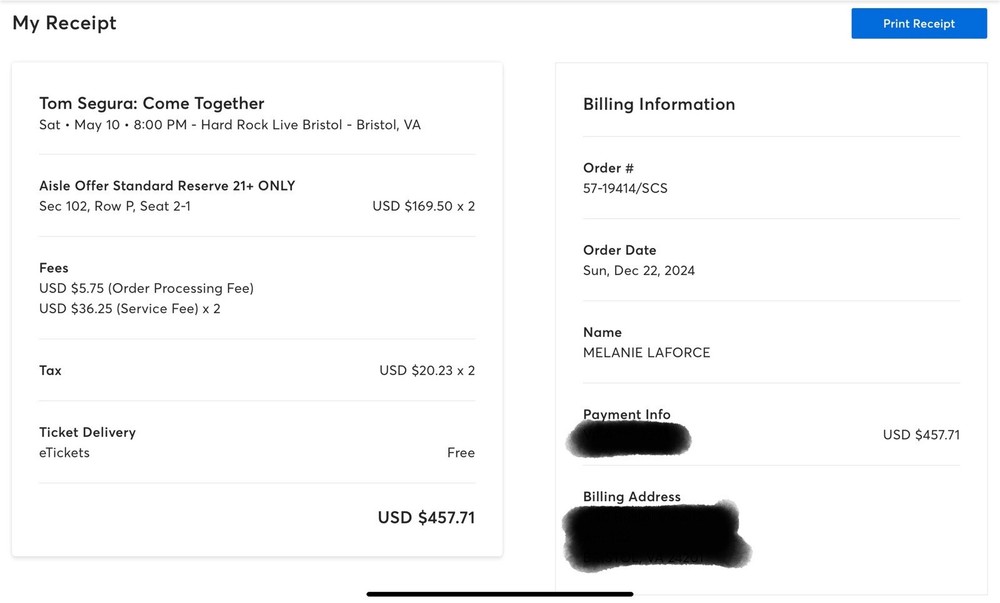Select the My Receipt page title
The image size is (1000, 603).
click(63, 22)
